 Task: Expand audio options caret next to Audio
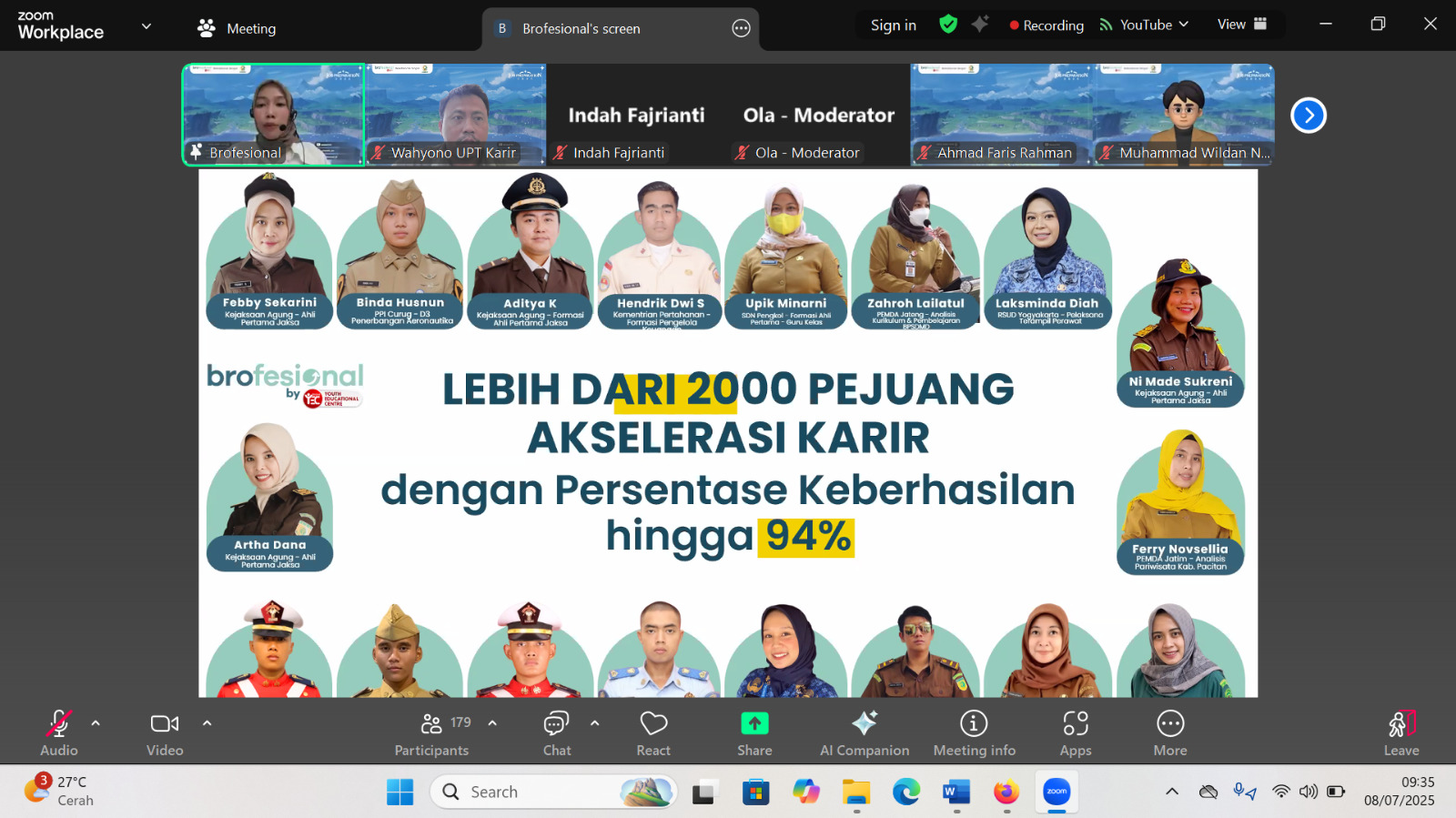click(x=96, y=723)
